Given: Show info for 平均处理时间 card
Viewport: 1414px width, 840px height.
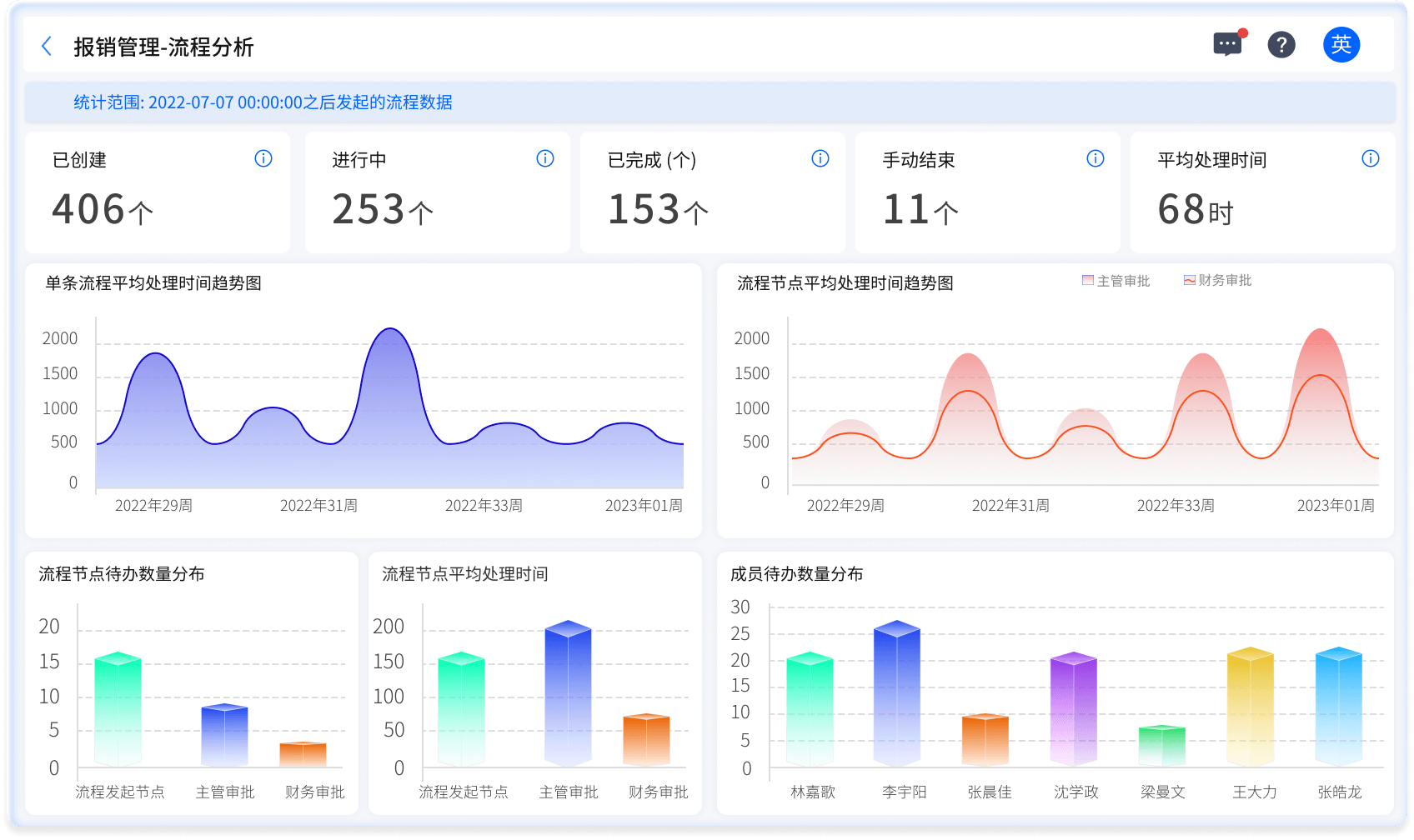Looking at the screenshot, I should (1371, 158).
